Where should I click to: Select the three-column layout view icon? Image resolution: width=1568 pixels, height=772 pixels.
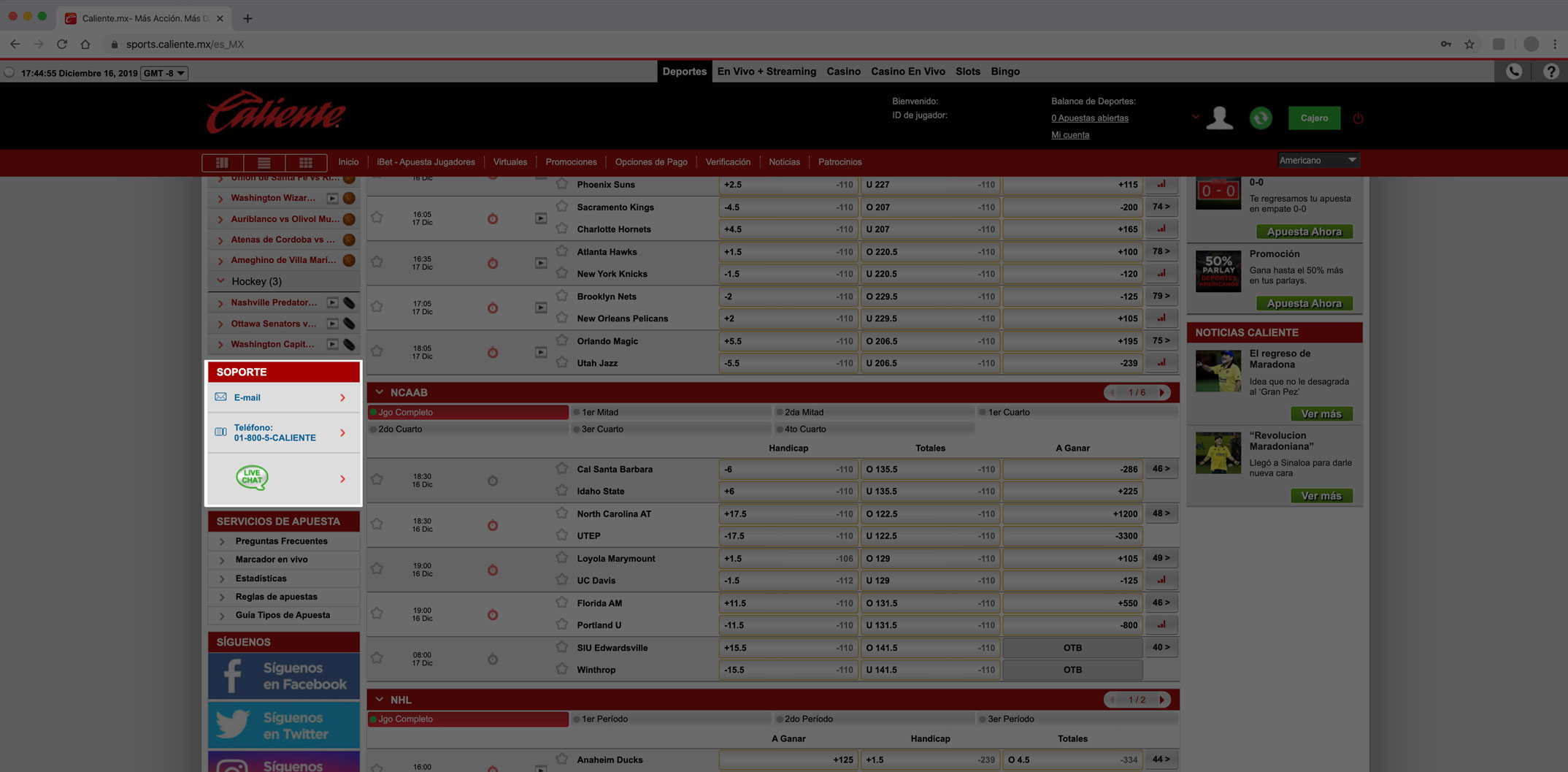click(x=222, y=162)
